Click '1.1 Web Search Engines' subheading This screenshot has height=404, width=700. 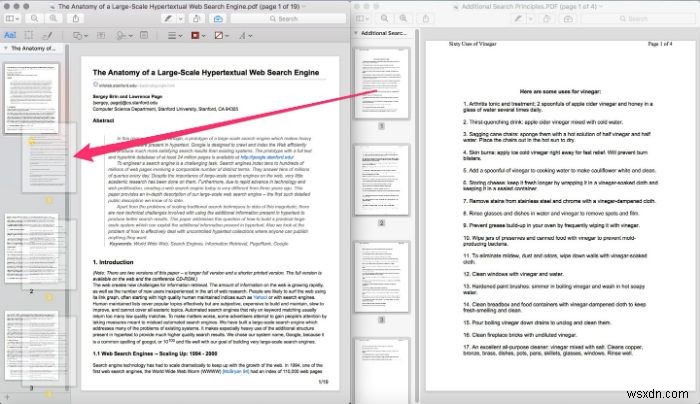tap(155, 354)
